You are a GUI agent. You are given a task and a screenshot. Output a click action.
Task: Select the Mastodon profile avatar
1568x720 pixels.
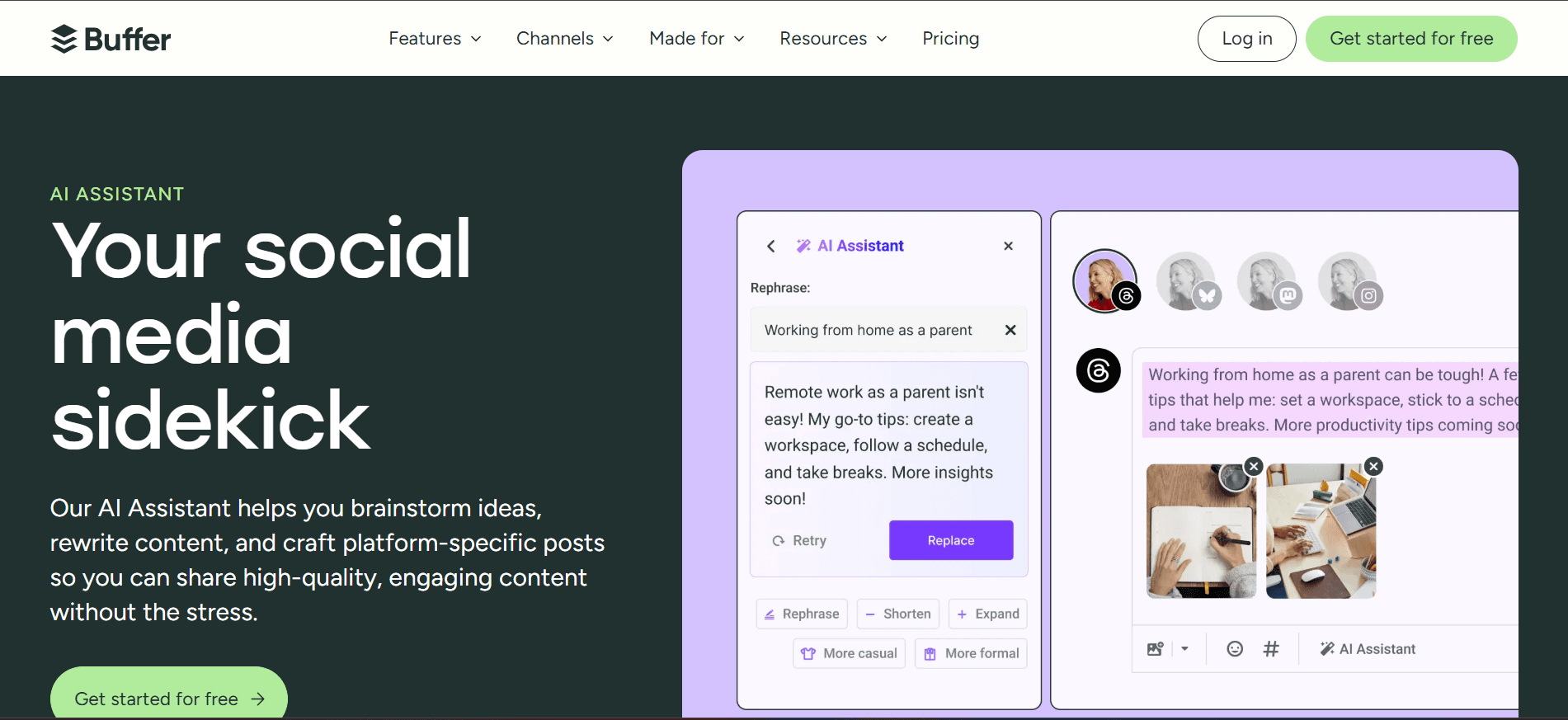tap(1268, 281)
